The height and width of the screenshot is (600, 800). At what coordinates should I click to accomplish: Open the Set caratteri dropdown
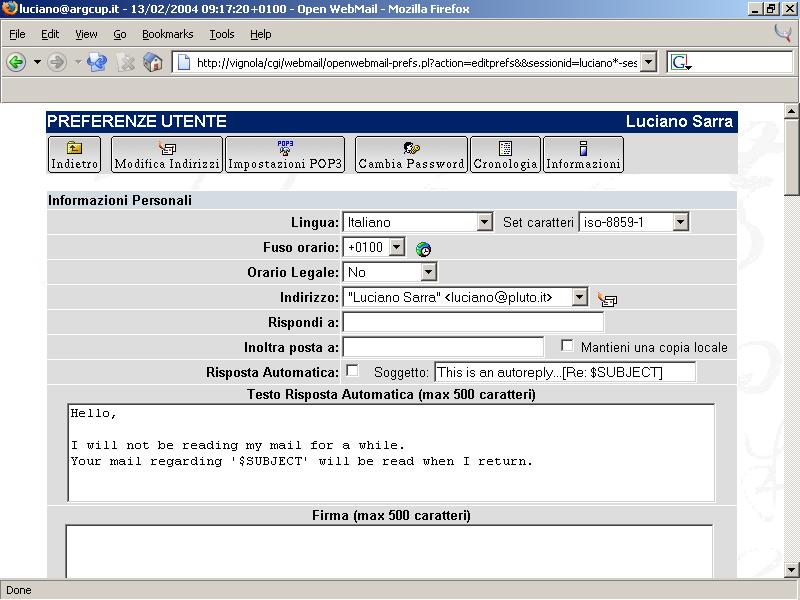tap(680, 222)
